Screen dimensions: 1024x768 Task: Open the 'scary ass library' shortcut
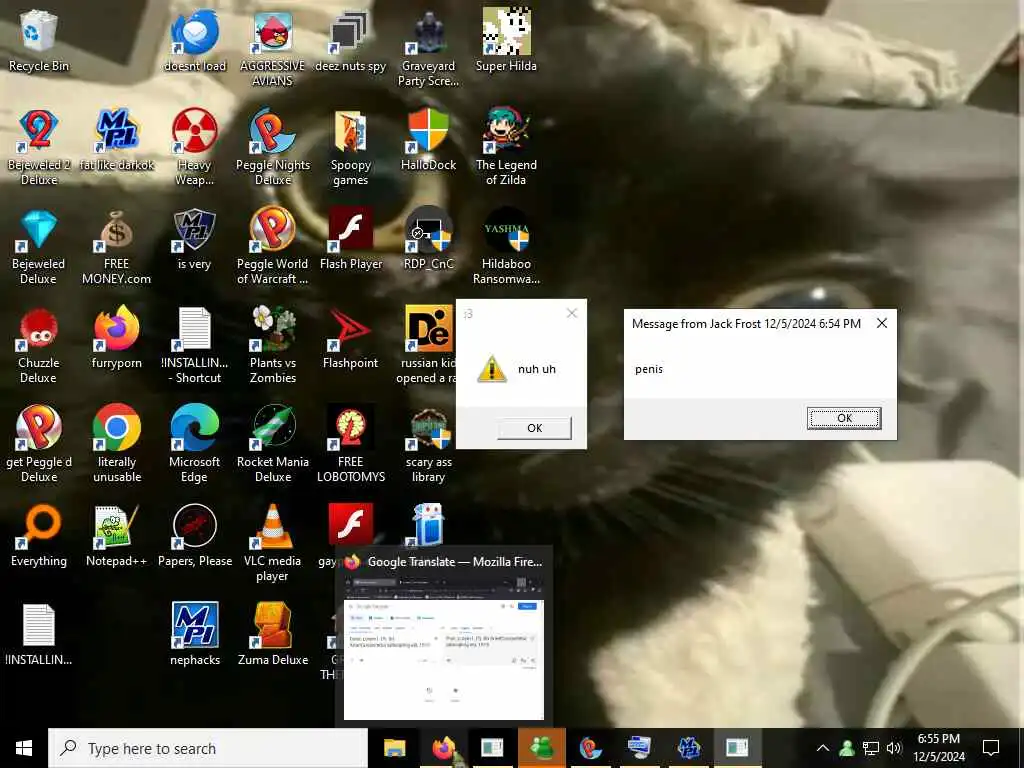(x=428, y=445)
